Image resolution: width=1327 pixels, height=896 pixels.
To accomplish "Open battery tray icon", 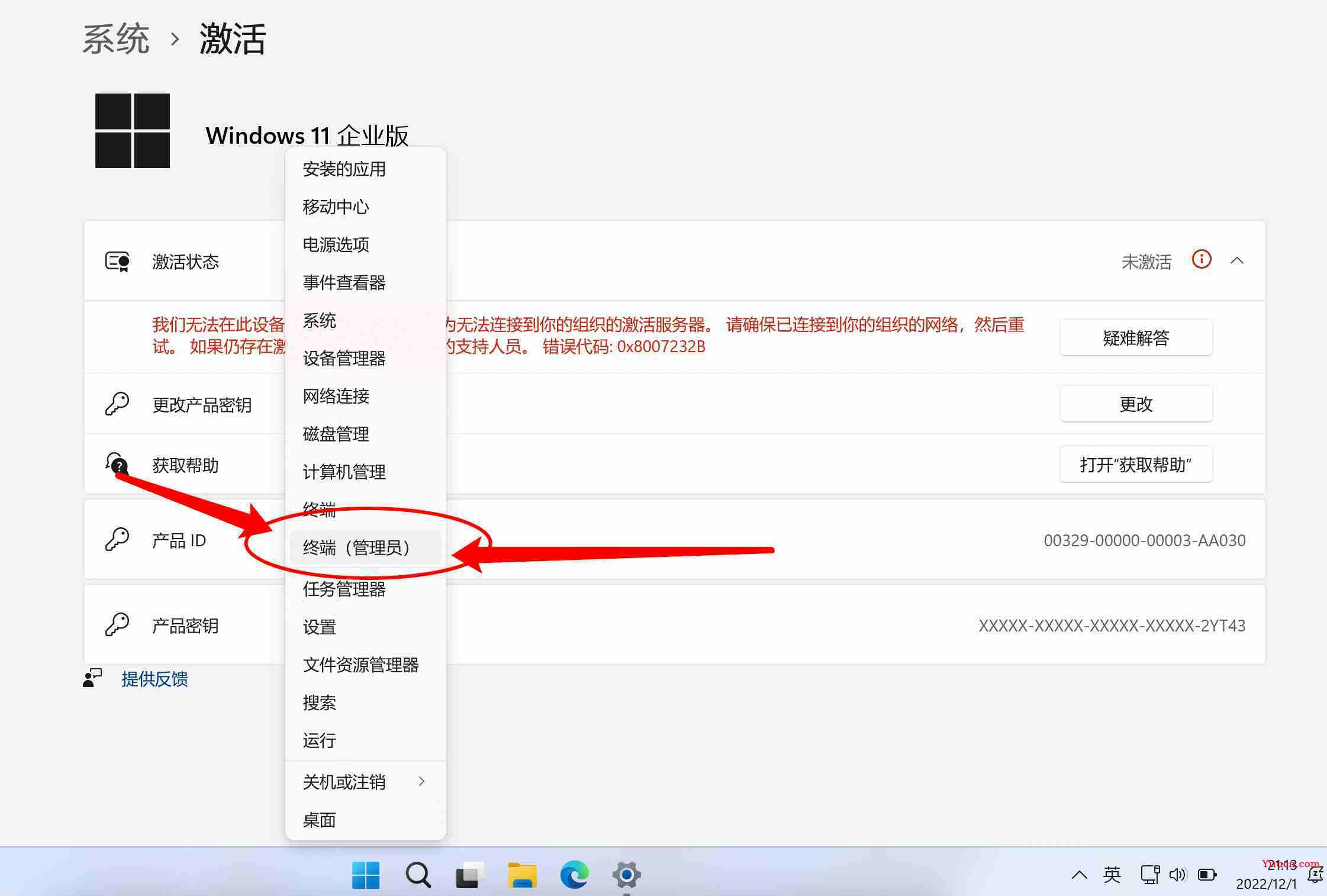I will (1207, 875).
